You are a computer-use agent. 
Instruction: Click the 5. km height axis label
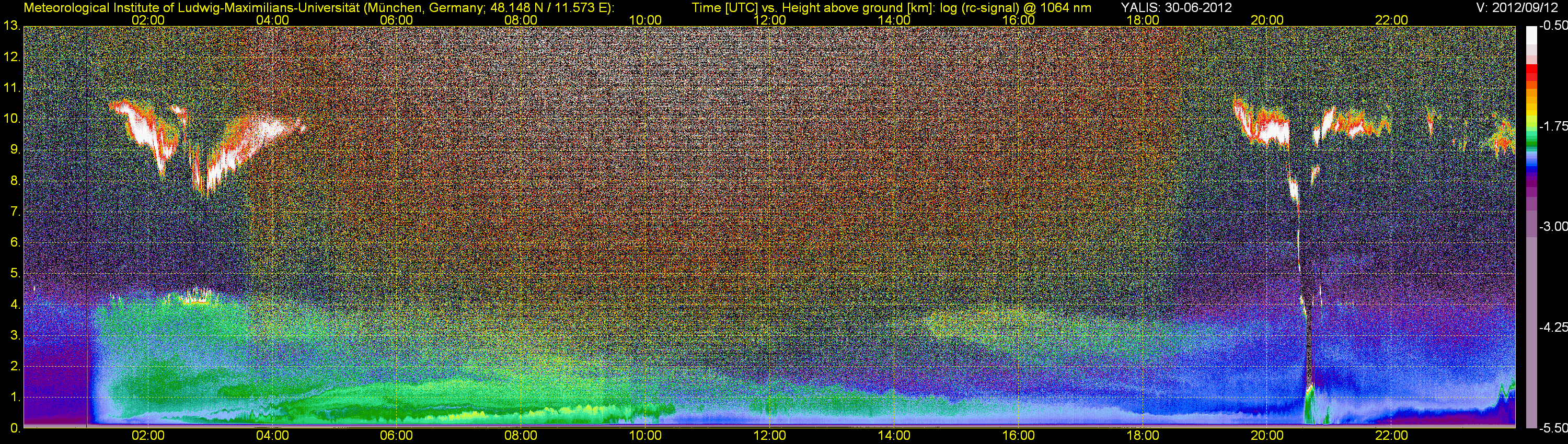pyautogui.click(x=16, y=274)
